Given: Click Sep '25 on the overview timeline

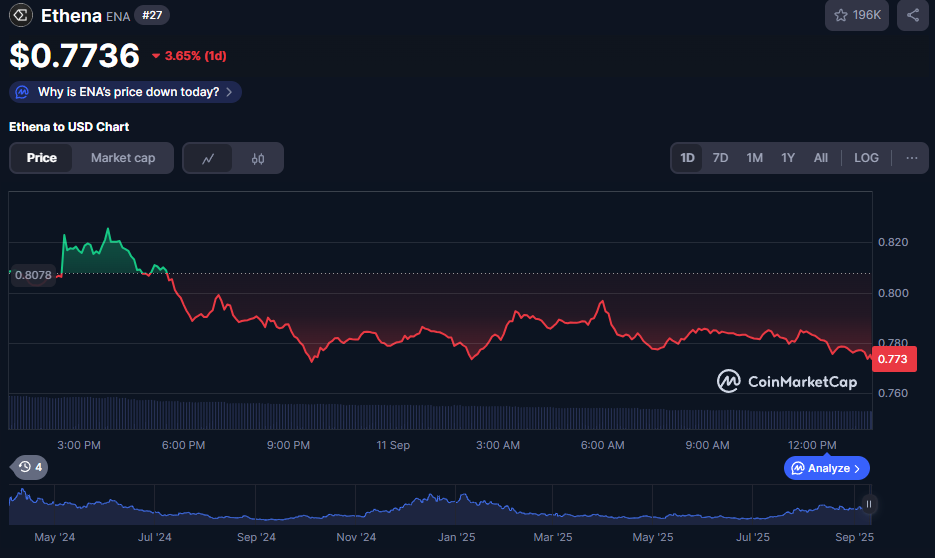Looking at the screenshot, I should pyautogui.click(x=854, y=537).
